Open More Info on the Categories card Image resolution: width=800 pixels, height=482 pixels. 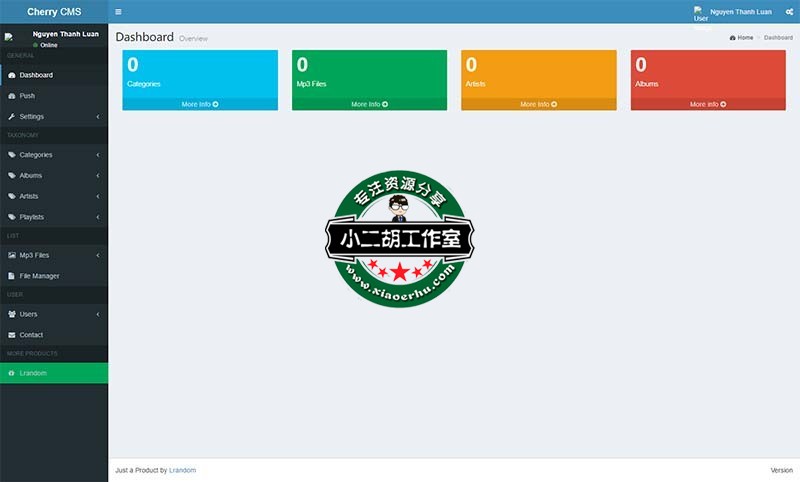tap(200, 104)
